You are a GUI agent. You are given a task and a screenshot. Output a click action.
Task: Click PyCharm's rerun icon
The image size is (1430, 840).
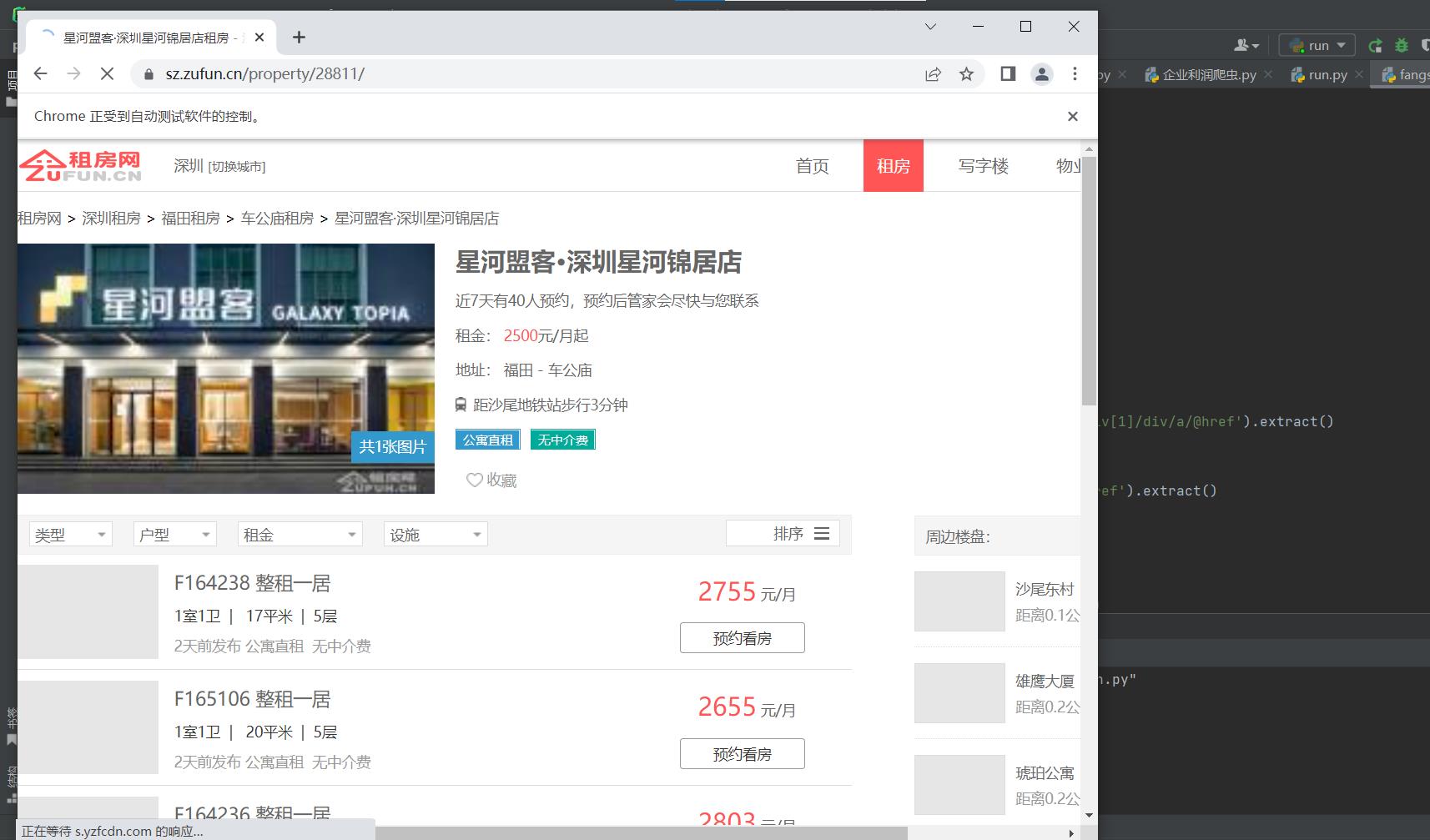(1376, 45)
